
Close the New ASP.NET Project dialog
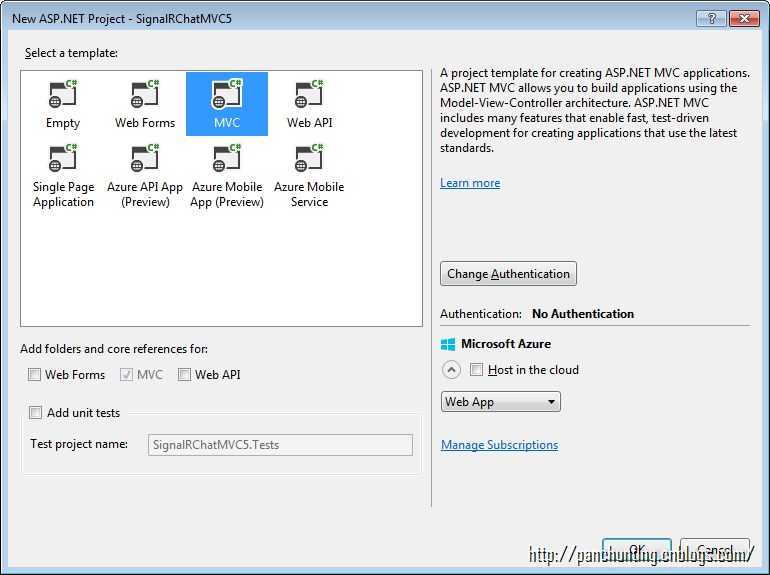point(744,19)
